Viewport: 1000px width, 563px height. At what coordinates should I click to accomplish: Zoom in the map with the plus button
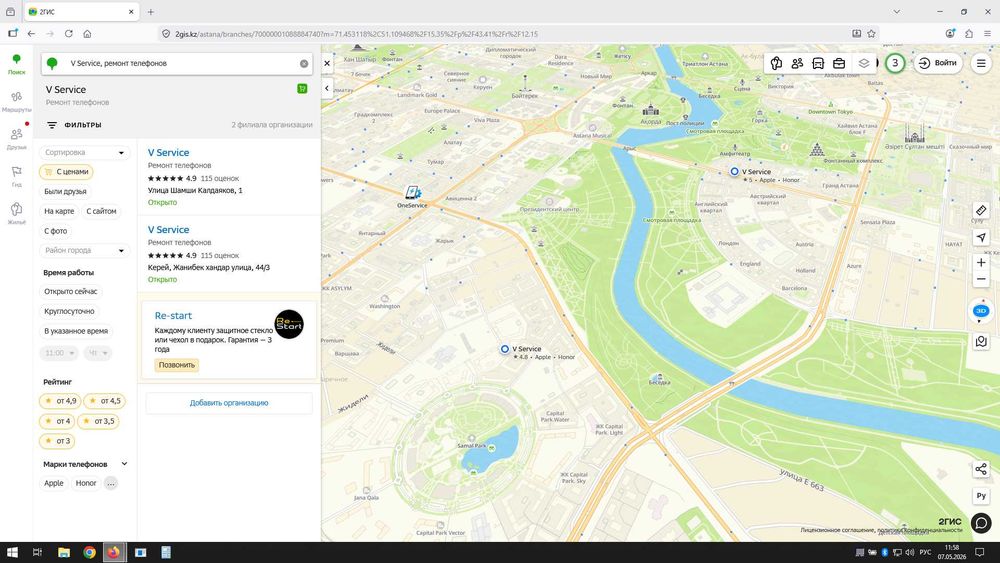981,262
